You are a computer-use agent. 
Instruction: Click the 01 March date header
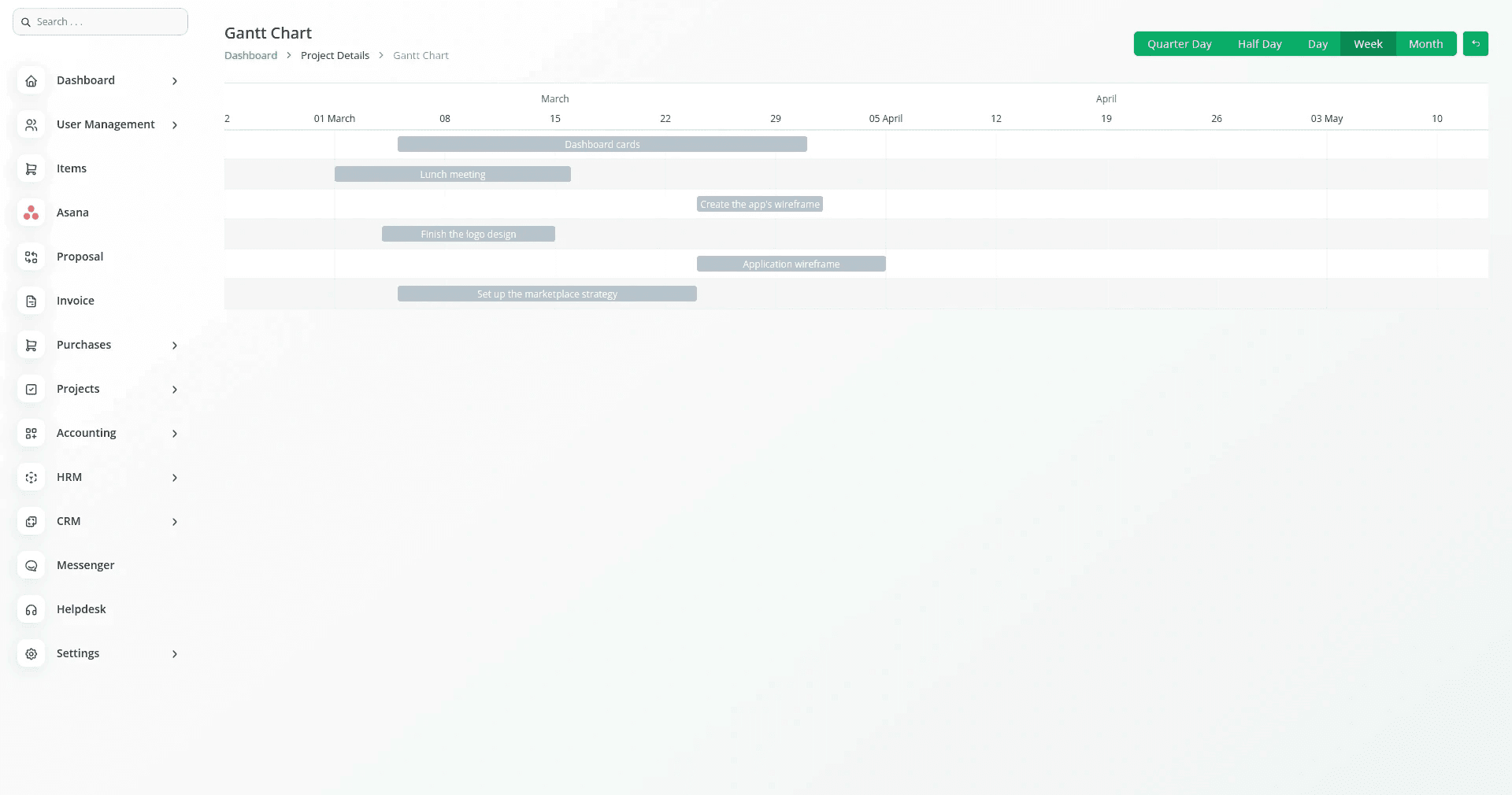click(335, 119)
